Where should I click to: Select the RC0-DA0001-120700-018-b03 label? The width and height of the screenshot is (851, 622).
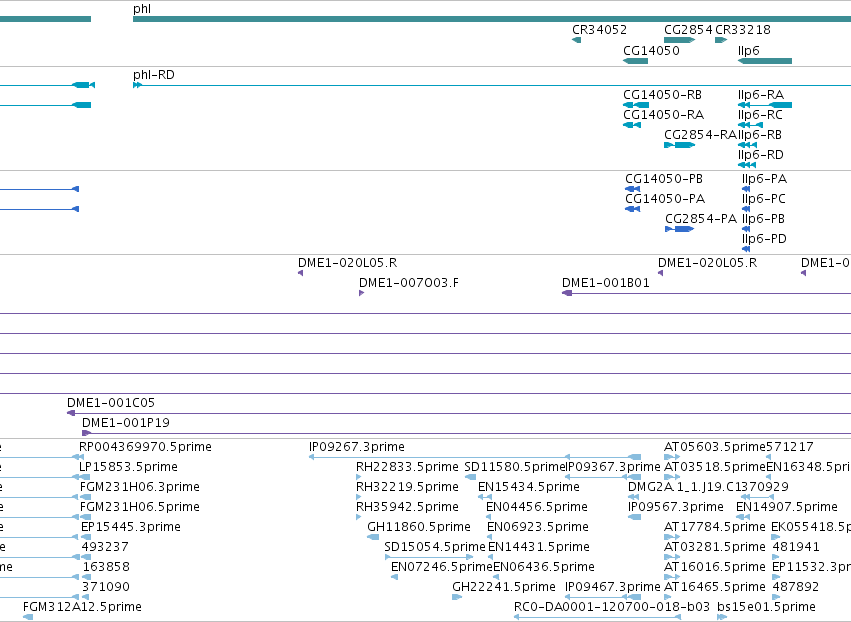612,607
